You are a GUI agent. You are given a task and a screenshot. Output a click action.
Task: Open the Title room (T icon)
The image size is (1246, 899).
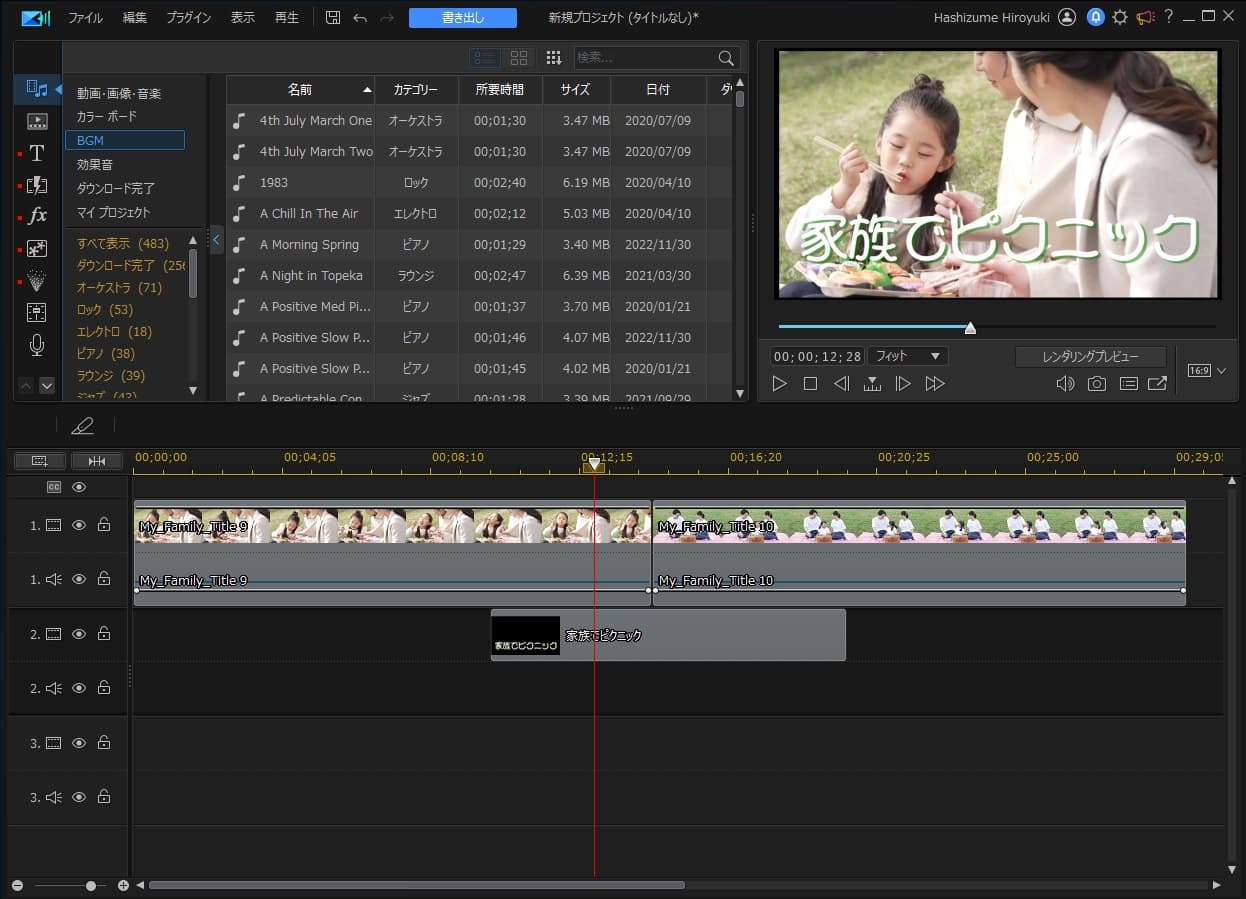[x=37, y=153]
